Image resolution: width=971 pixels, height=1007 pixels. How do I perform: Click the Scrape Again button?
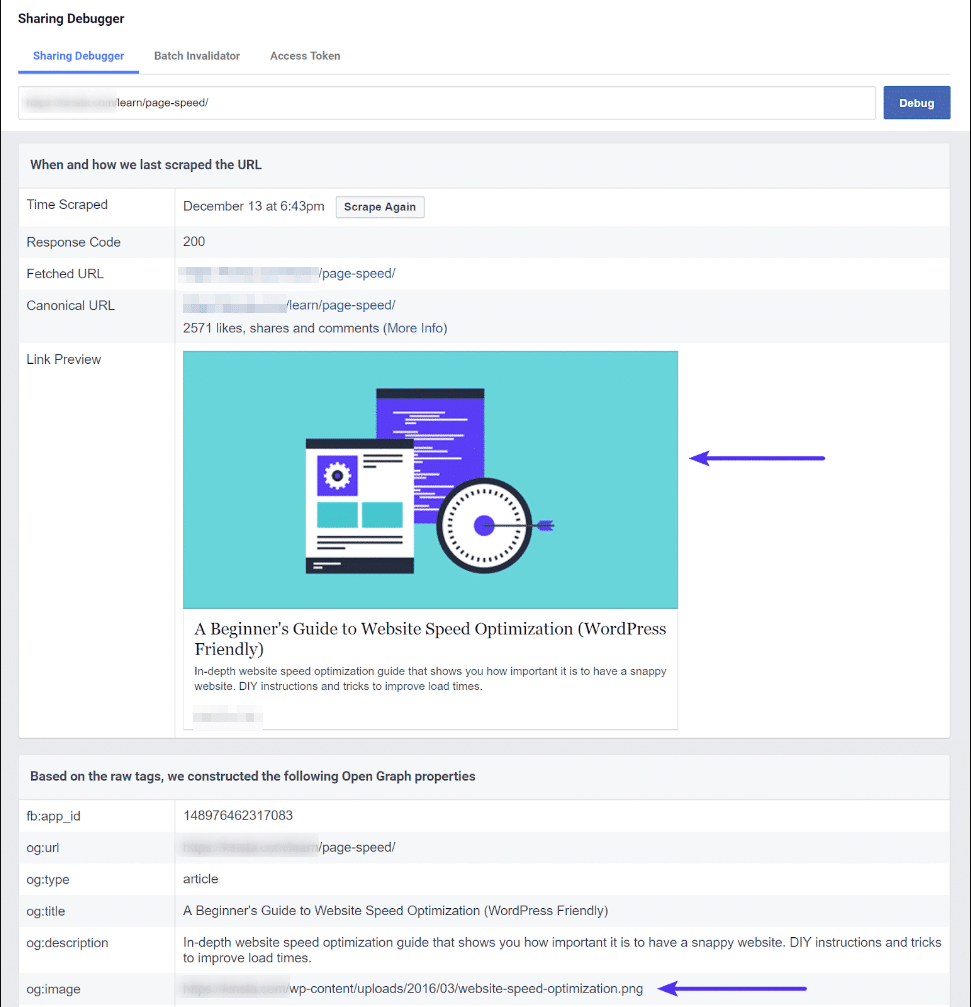coord(379,207)
